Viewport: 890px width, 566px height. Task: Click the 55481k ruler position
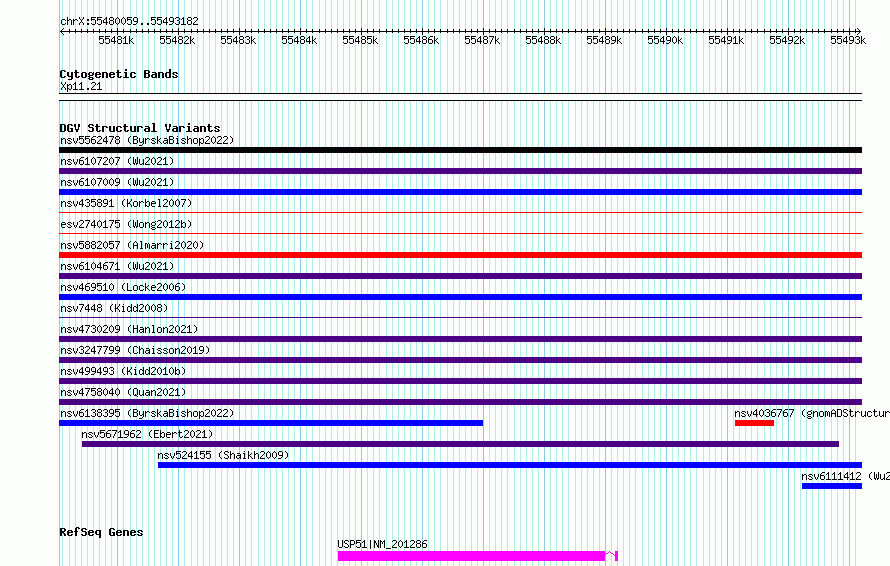coord(116,40)
